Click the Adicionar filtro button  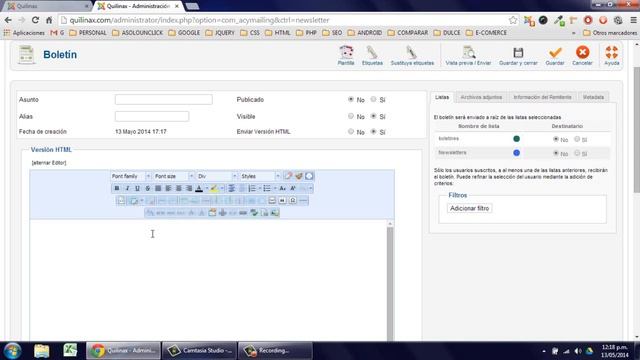[469, 208]
